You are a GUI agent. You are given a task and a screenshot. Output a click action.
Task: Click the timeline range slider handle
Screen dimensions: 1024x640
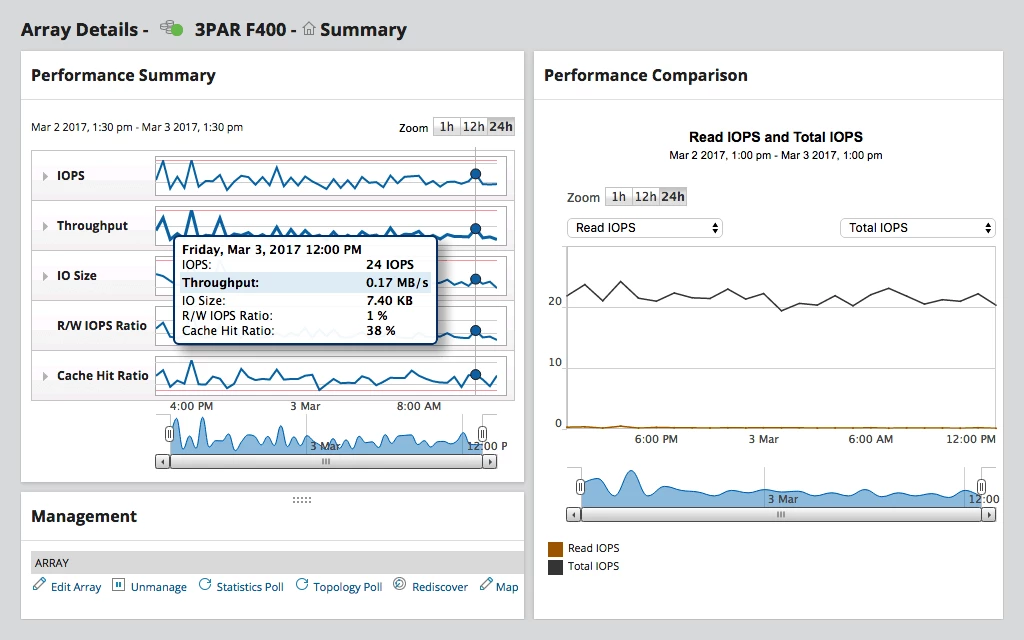tap(170, 432)
